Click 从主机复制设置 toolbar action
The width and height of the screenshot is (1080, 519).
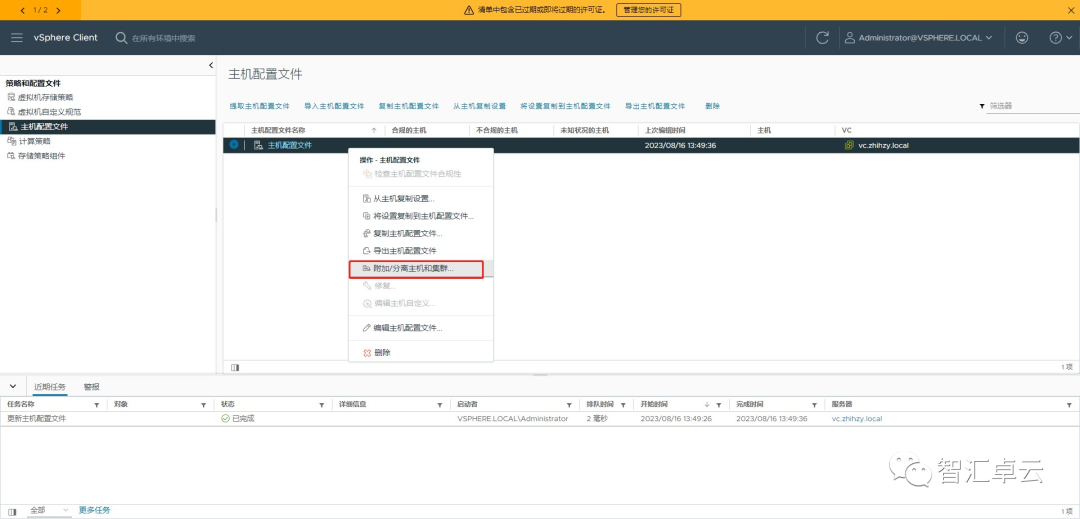tap(479, 106)
